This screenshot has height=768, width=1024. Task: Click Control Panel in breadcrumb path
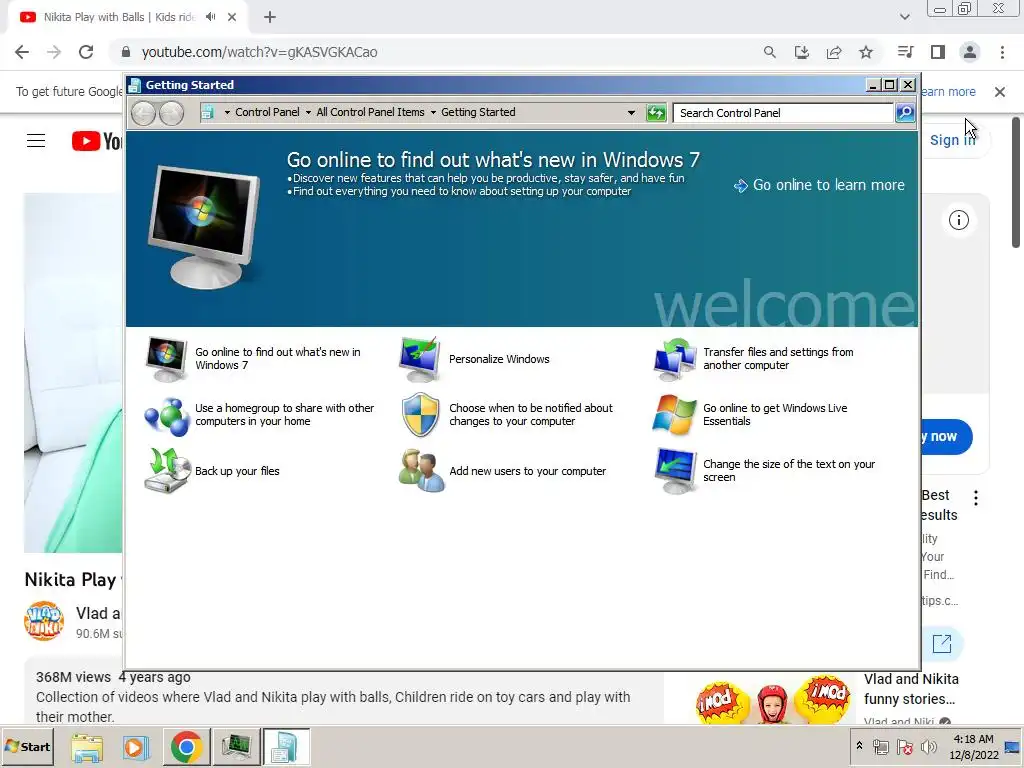coord(267,112)
